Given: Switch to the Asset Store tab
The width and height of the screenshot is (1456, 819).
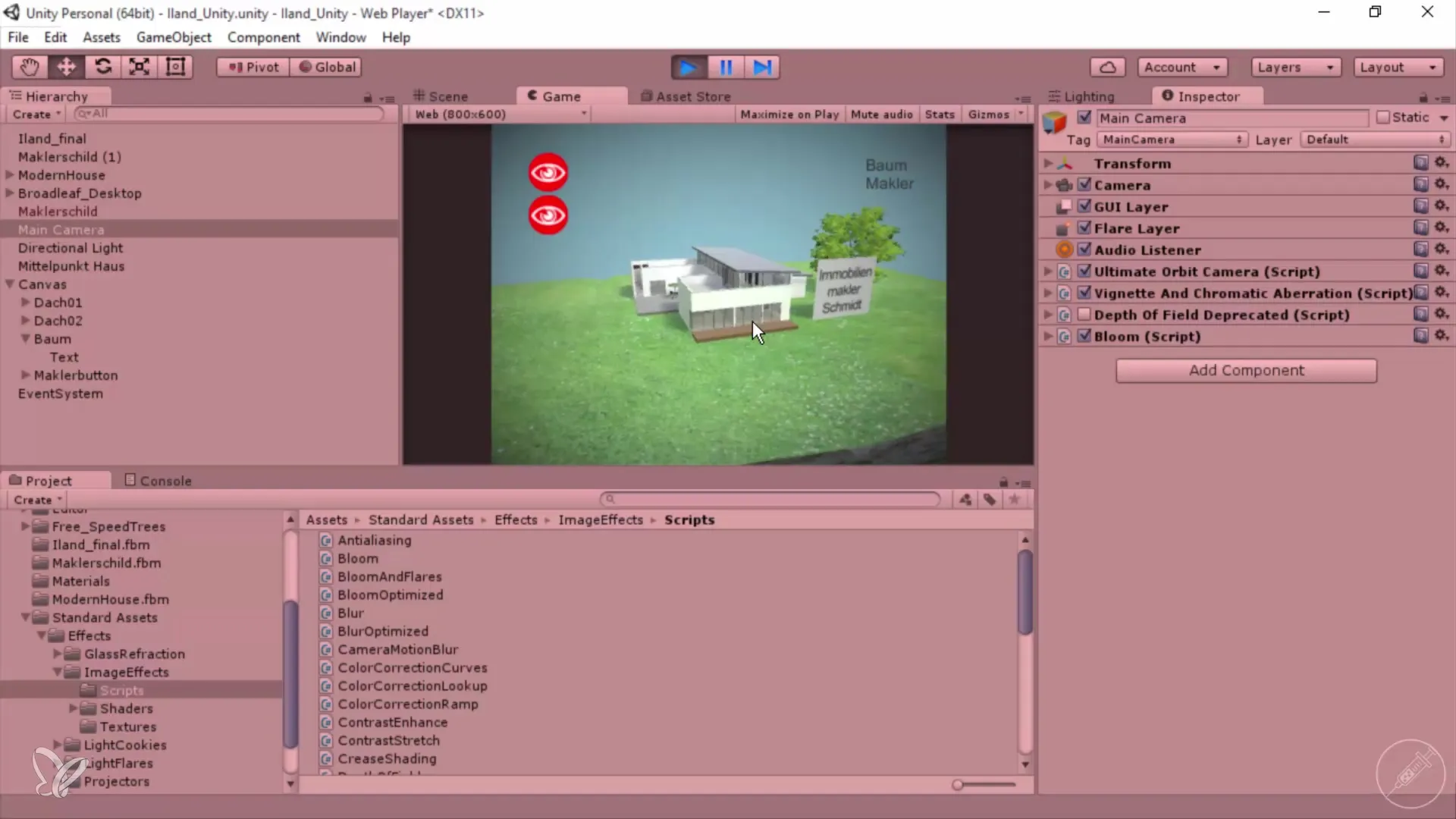Looking at the screenshot, I should [686, 96].
